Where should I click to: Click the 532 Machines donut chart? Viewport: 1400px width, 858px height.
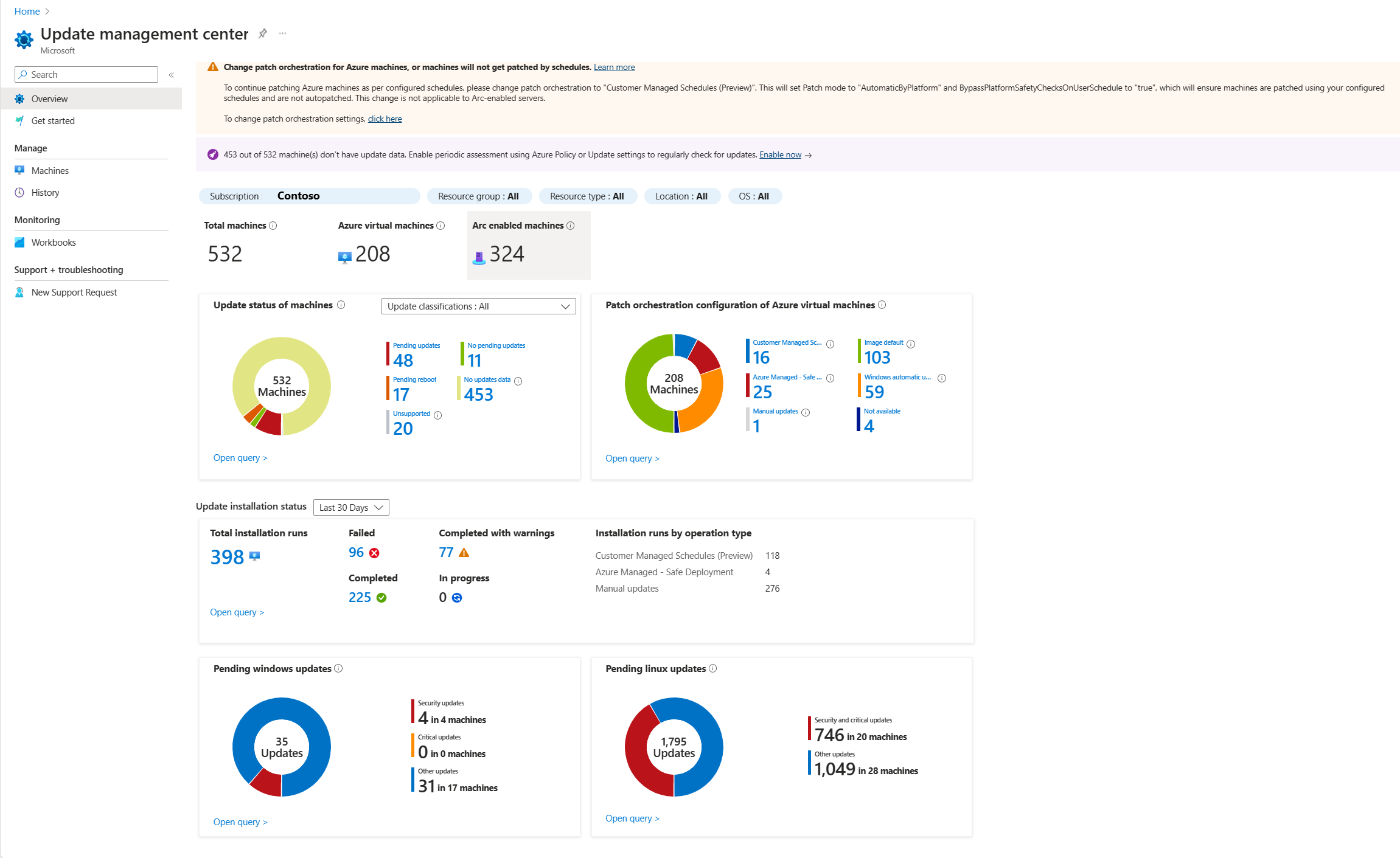tap(282, 386)
